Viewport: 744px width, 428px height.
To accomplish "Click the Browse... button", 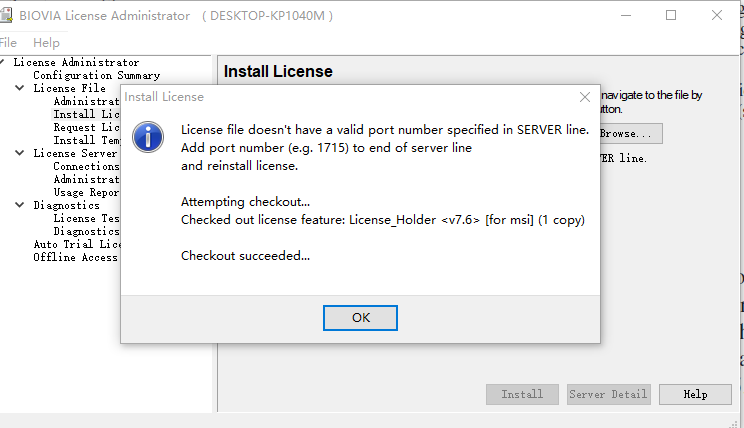I will [630, 133].
